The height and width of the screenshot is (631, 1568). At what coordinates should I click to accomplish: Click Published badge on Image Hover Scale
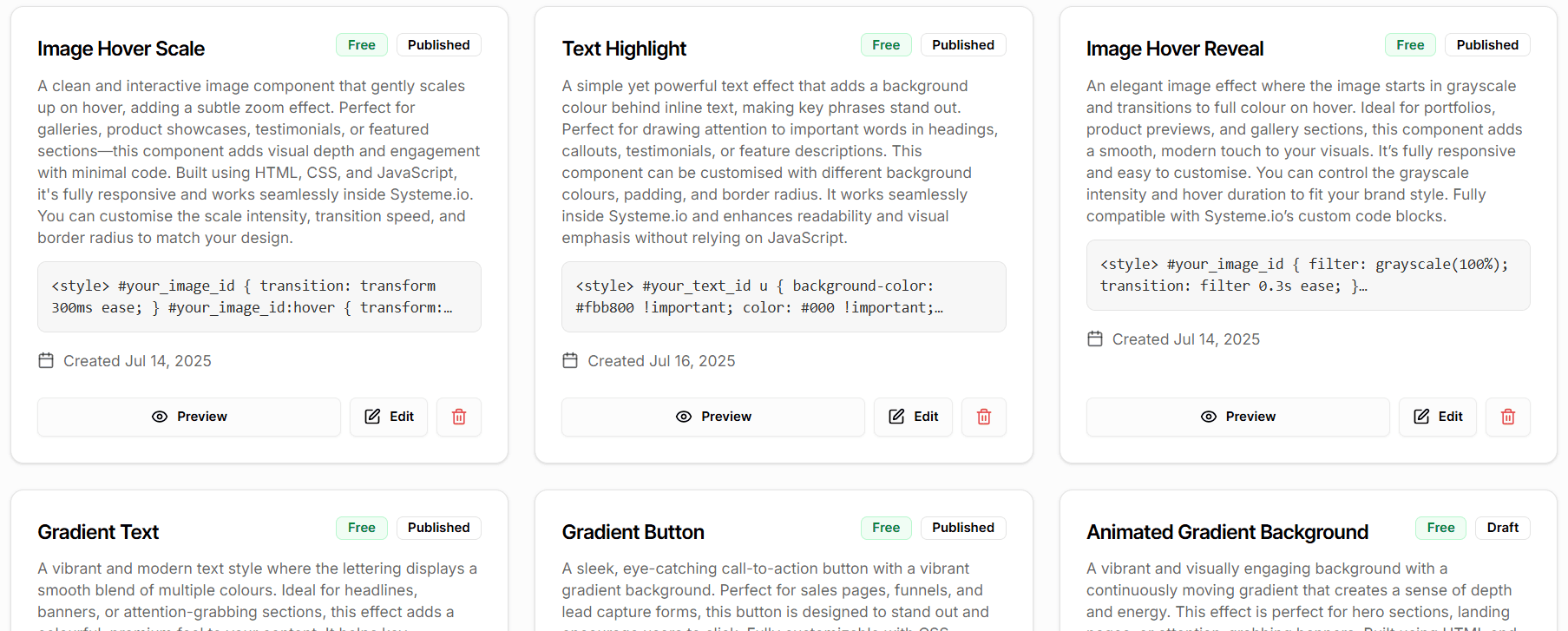(438, 45)
